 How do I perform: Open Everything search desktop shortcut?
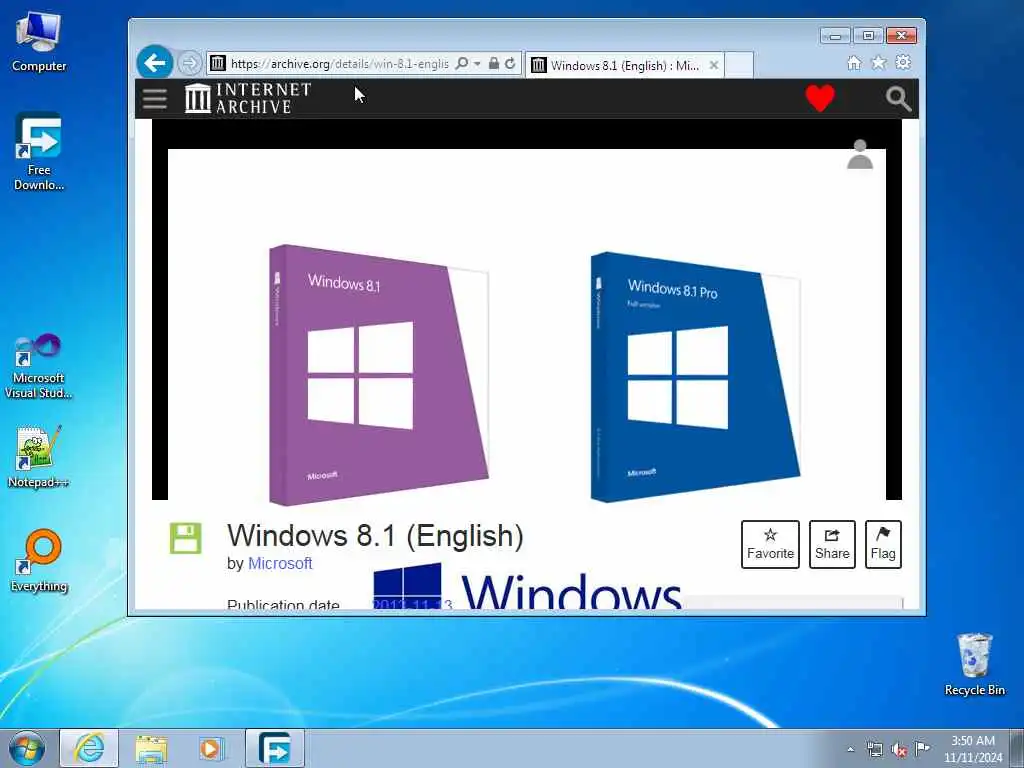[39, 560]
